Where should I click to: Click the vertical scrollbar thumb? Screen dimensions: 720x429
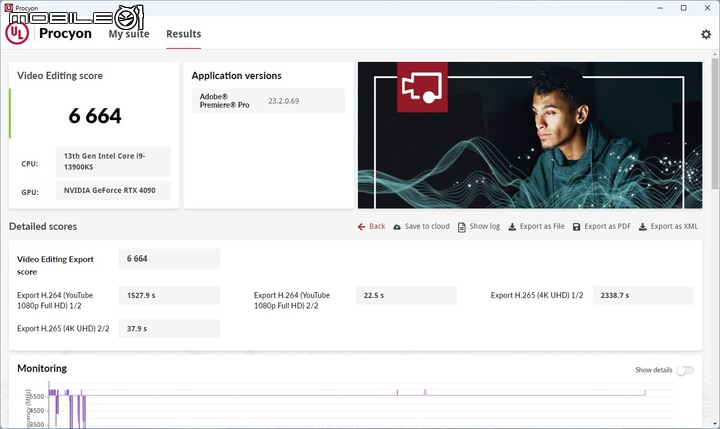coord(715,123)
